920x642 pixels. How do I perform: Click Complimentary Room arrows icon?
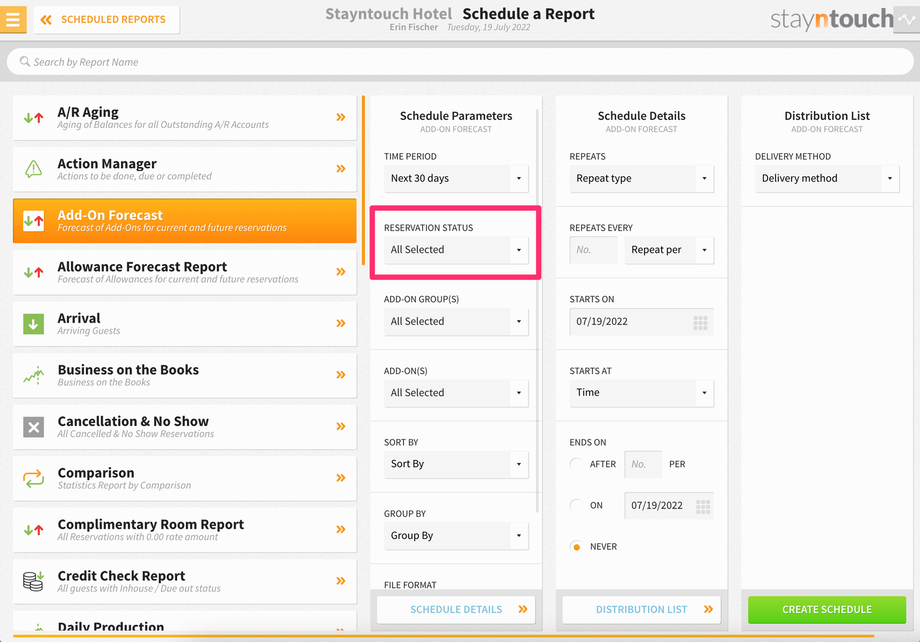pyautogui.click(x=33, y=530)
